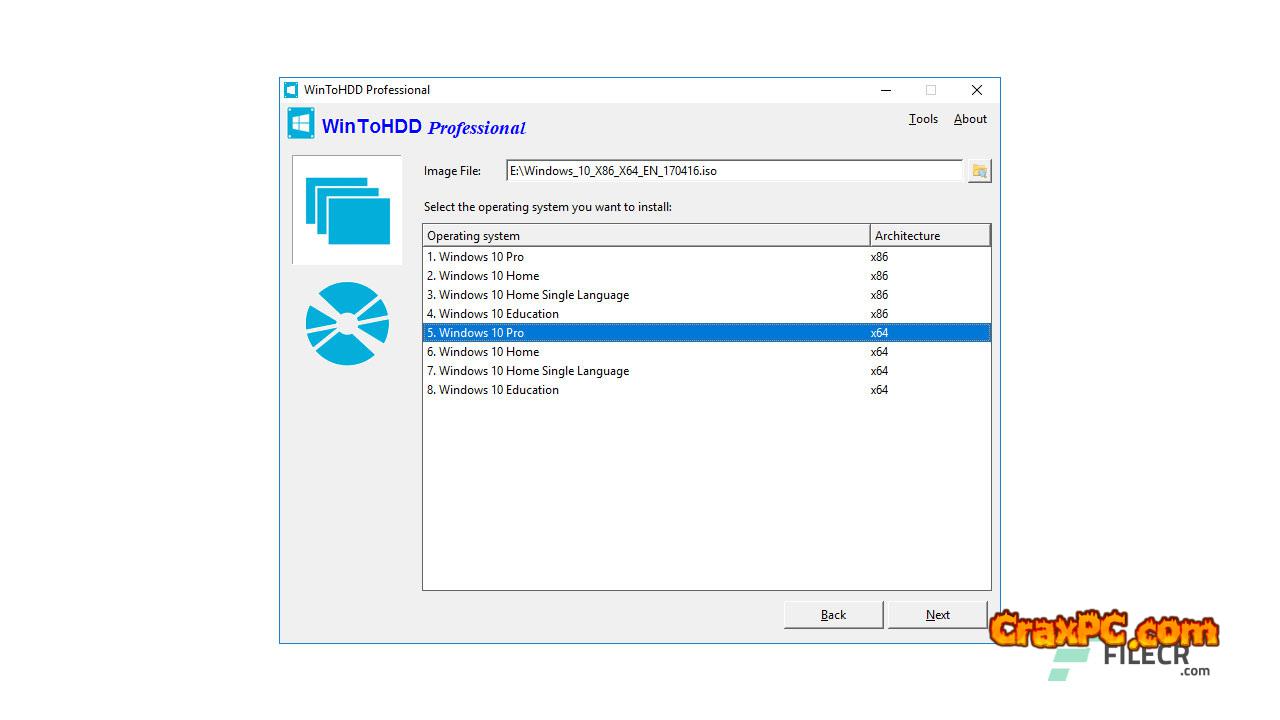Go to the next step with Next

938,615
